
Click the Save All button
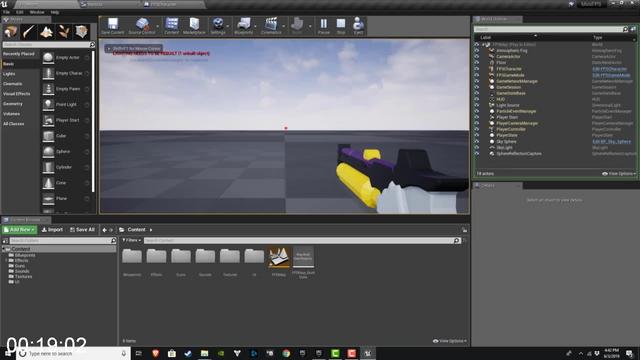pyautogui.click(x=82, y=230)
